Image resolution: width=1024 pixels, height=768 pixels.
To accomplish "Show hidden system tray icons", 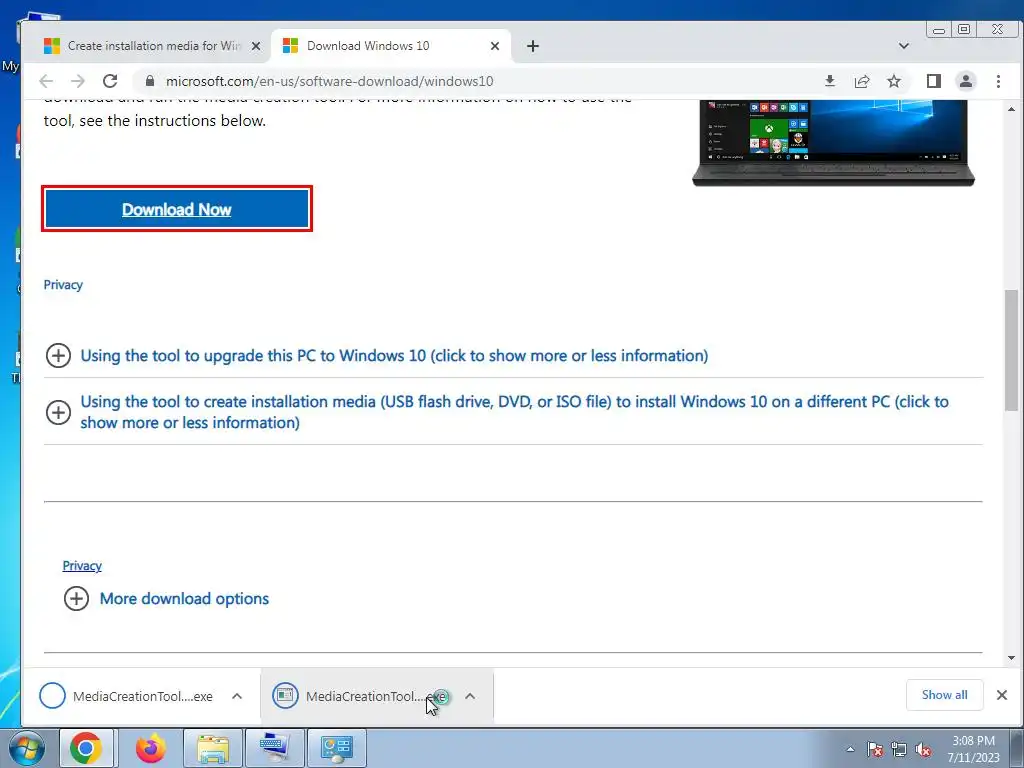I will click(x=850, y=750).
